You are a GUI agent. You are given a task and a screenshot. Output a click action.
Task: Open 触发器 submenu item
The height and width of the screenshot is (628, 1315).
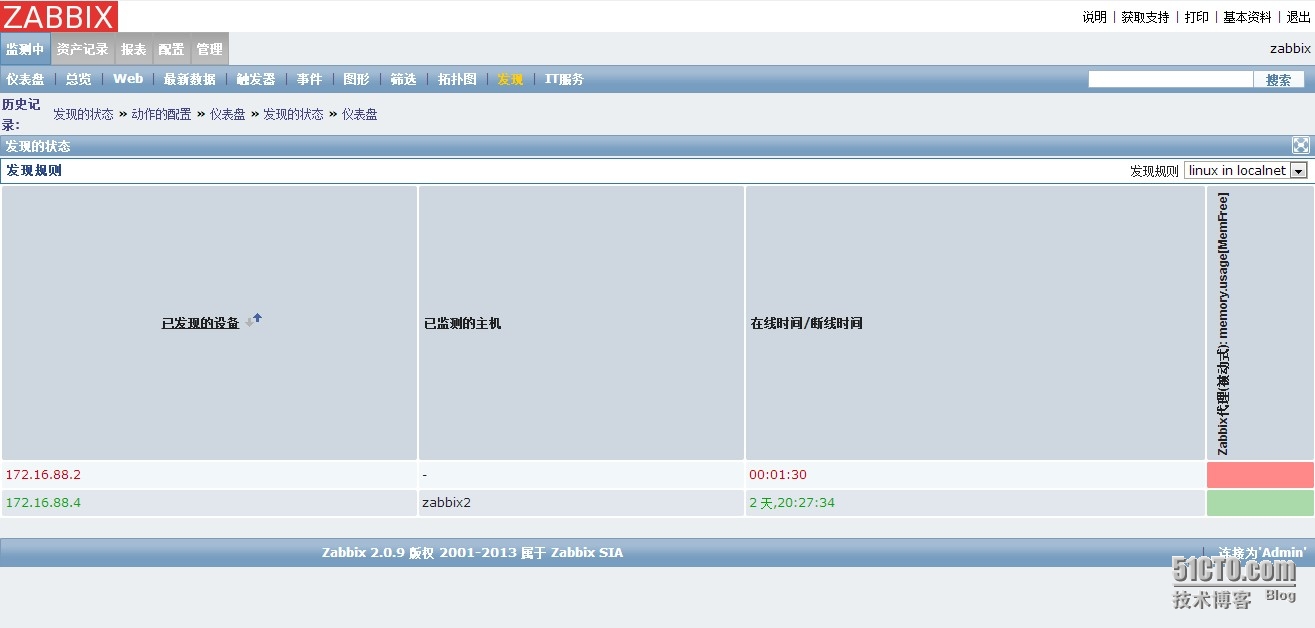click(256, 79)
